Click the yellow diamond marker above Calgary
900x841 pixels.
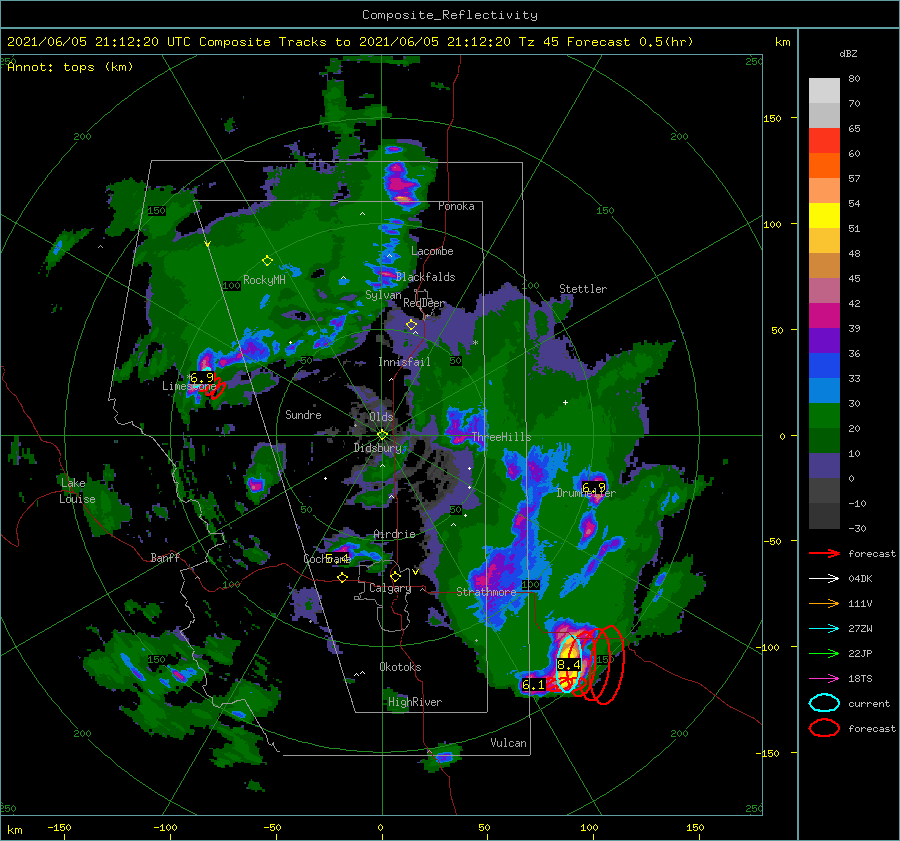[395, 576]
